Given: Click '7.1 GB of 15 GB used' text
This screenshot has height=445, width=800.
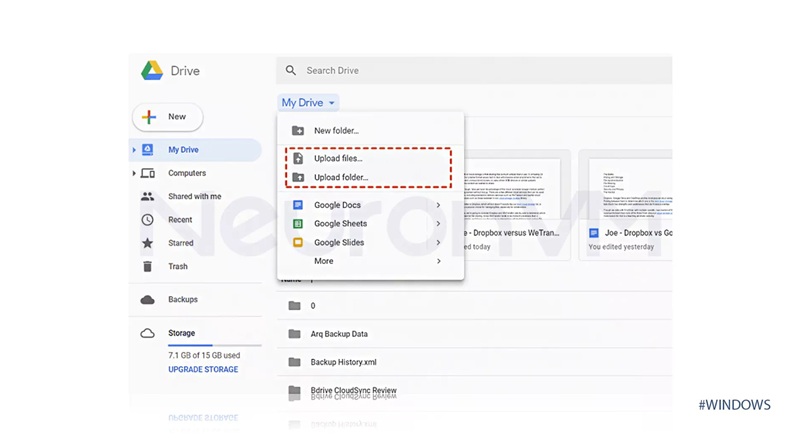Looking at the screenshot, I should (x=204, y=355).
